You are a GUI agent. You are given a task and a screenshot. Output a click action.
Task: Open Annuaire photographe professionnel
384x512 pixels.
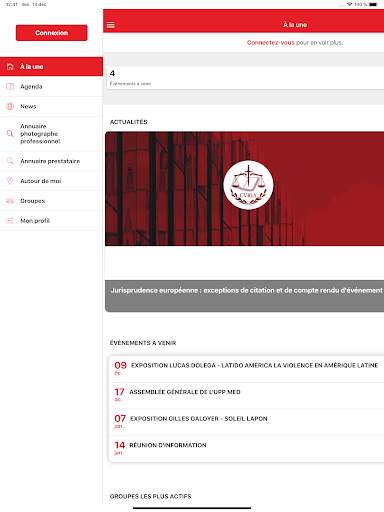[x=51, y=134]
